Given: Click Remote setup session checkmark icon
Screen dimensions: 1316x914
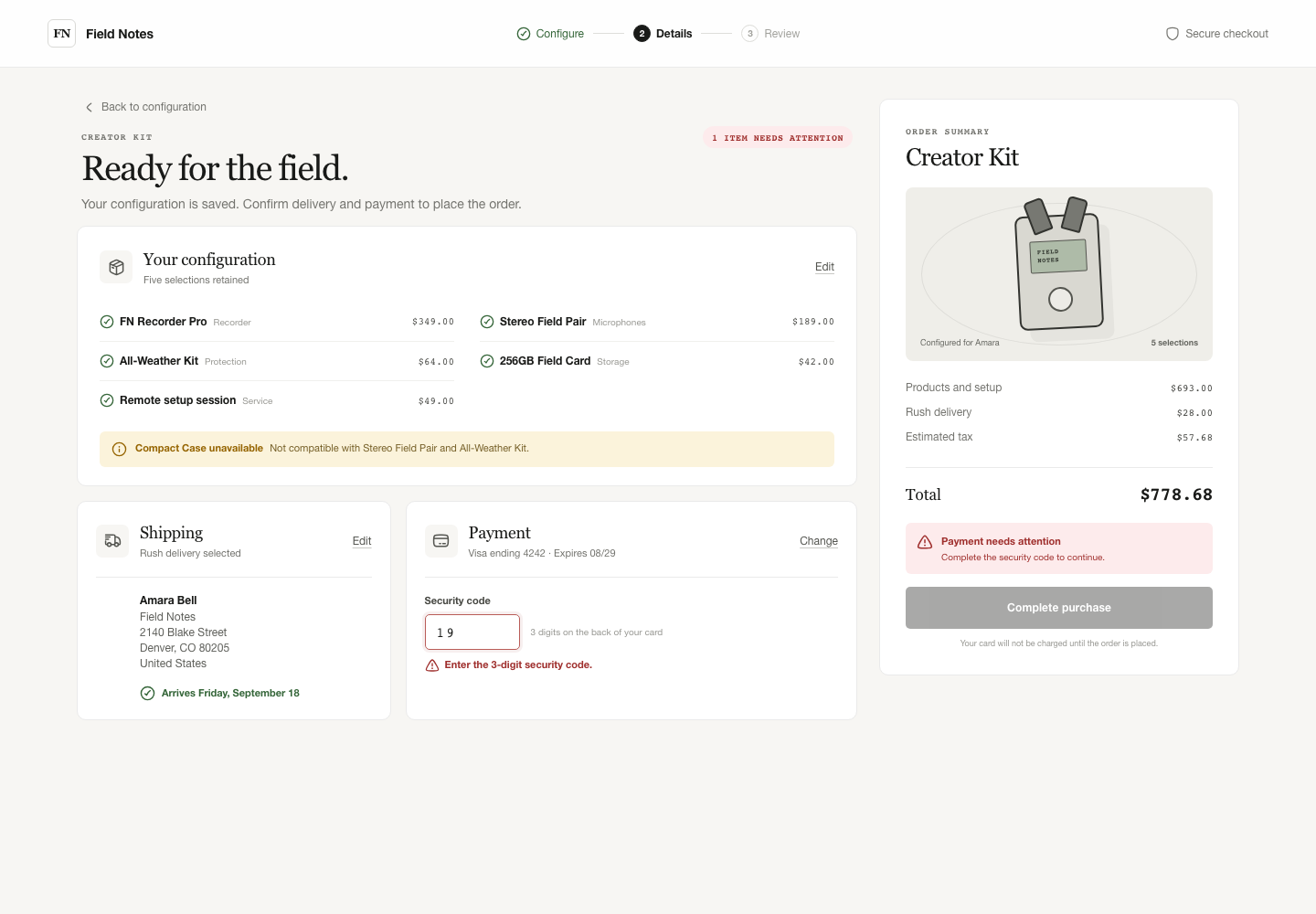Looking at the screenshot, I should point(107,400).
